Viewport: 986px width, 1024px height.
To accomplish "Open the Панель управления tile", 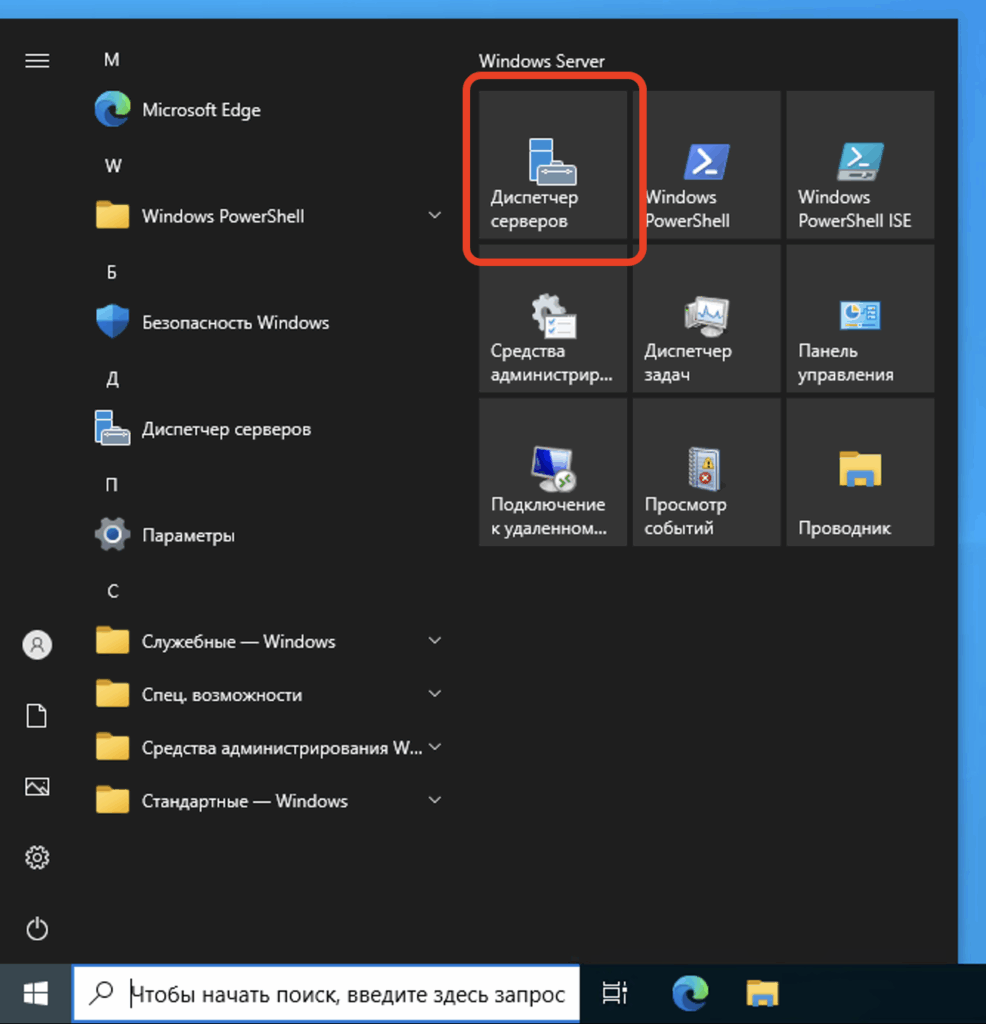I will pyautogui.click(x=860, y=319).
